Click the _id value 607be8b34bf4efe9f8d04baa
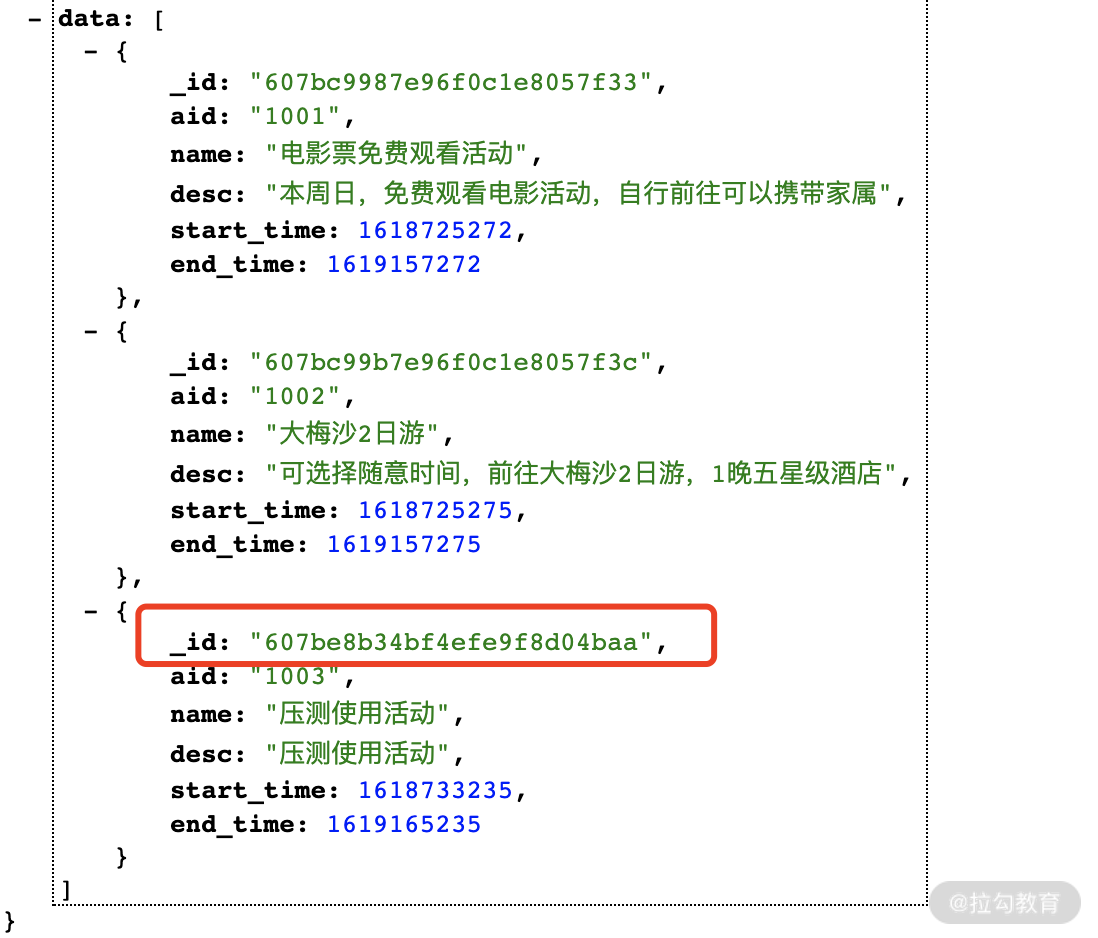 (x=451, y=643)
